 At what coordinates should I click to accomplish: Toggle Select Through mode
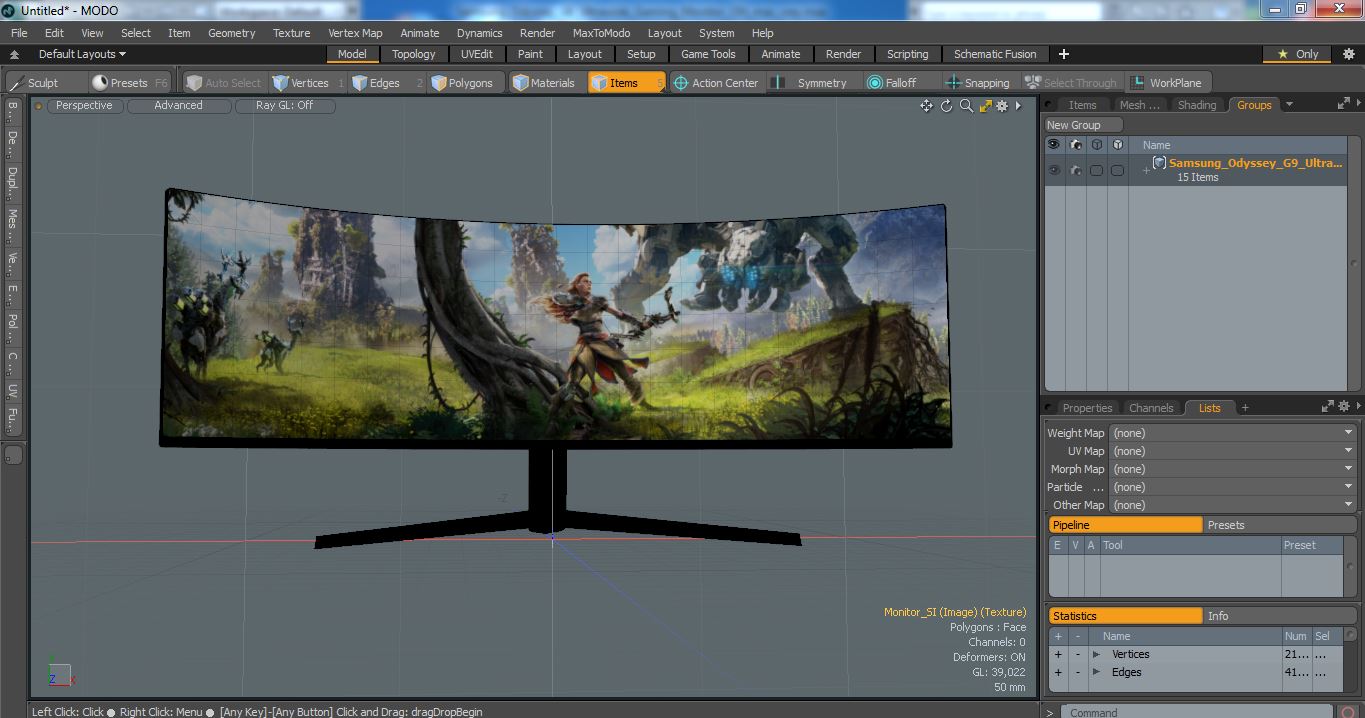1071,83
